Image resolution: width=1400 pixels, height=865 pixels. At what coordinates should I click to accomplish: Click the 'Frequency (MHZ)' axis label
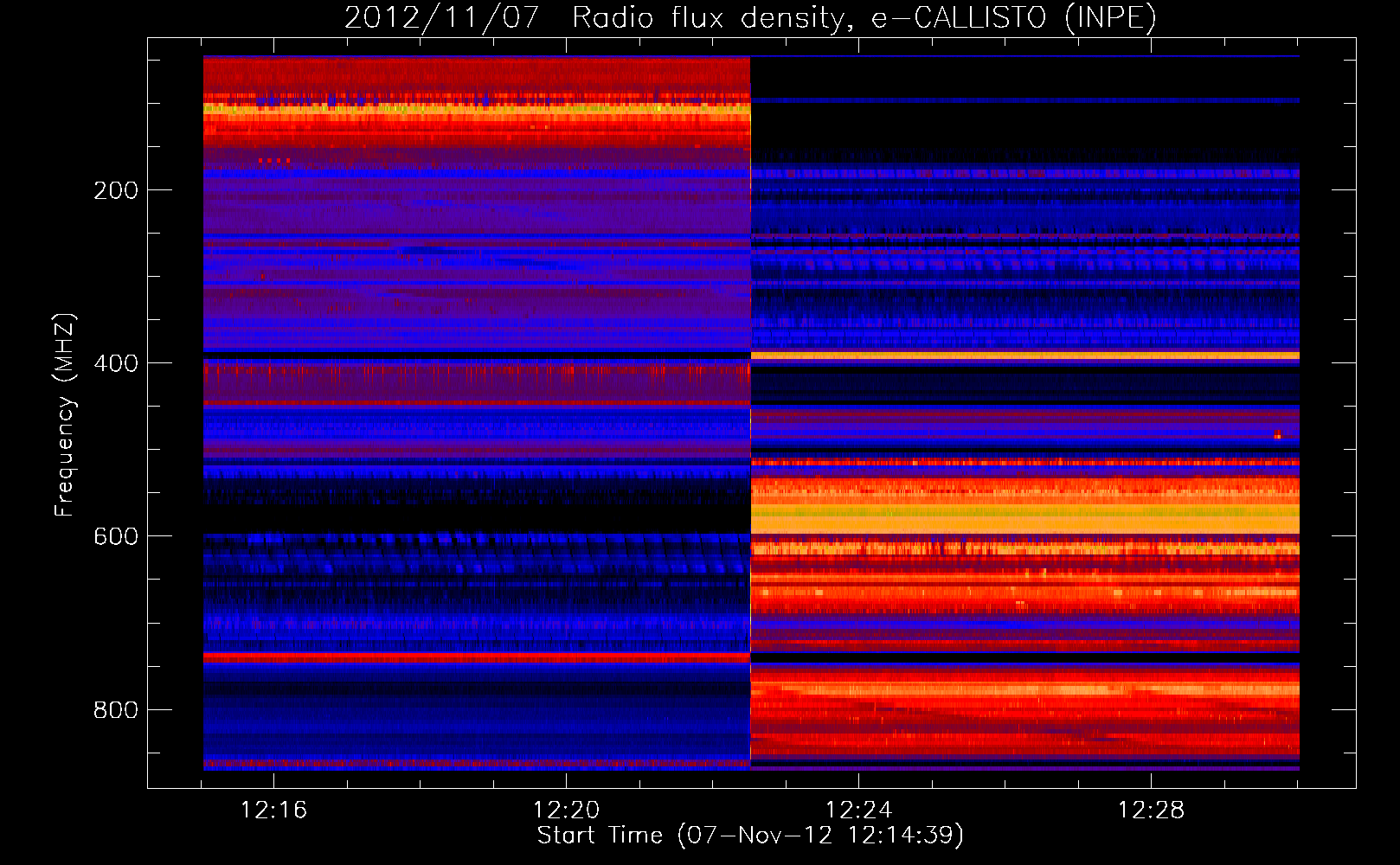tap(65, 414)
